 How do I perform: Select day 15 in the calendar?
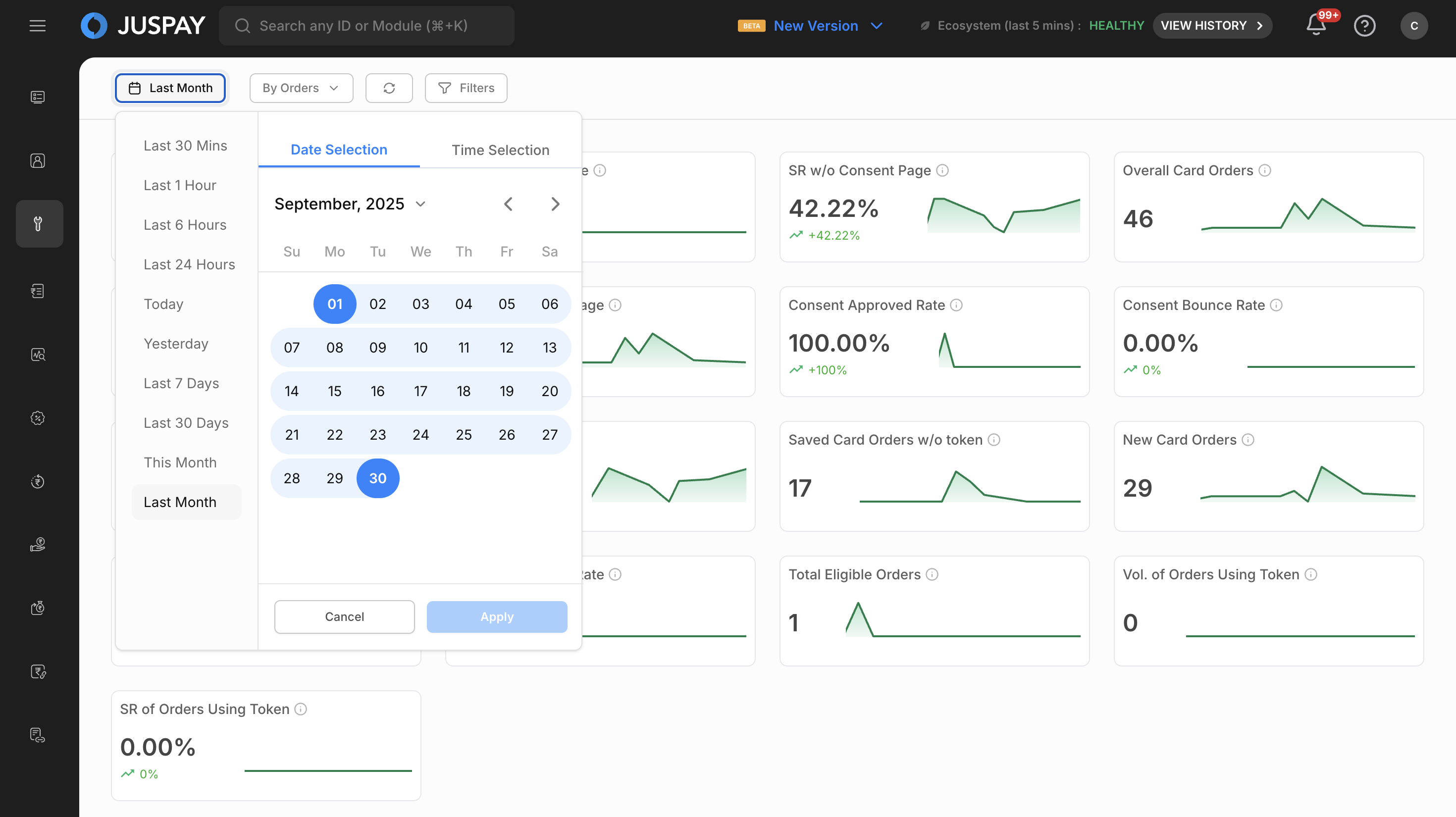tap(335, 391)
